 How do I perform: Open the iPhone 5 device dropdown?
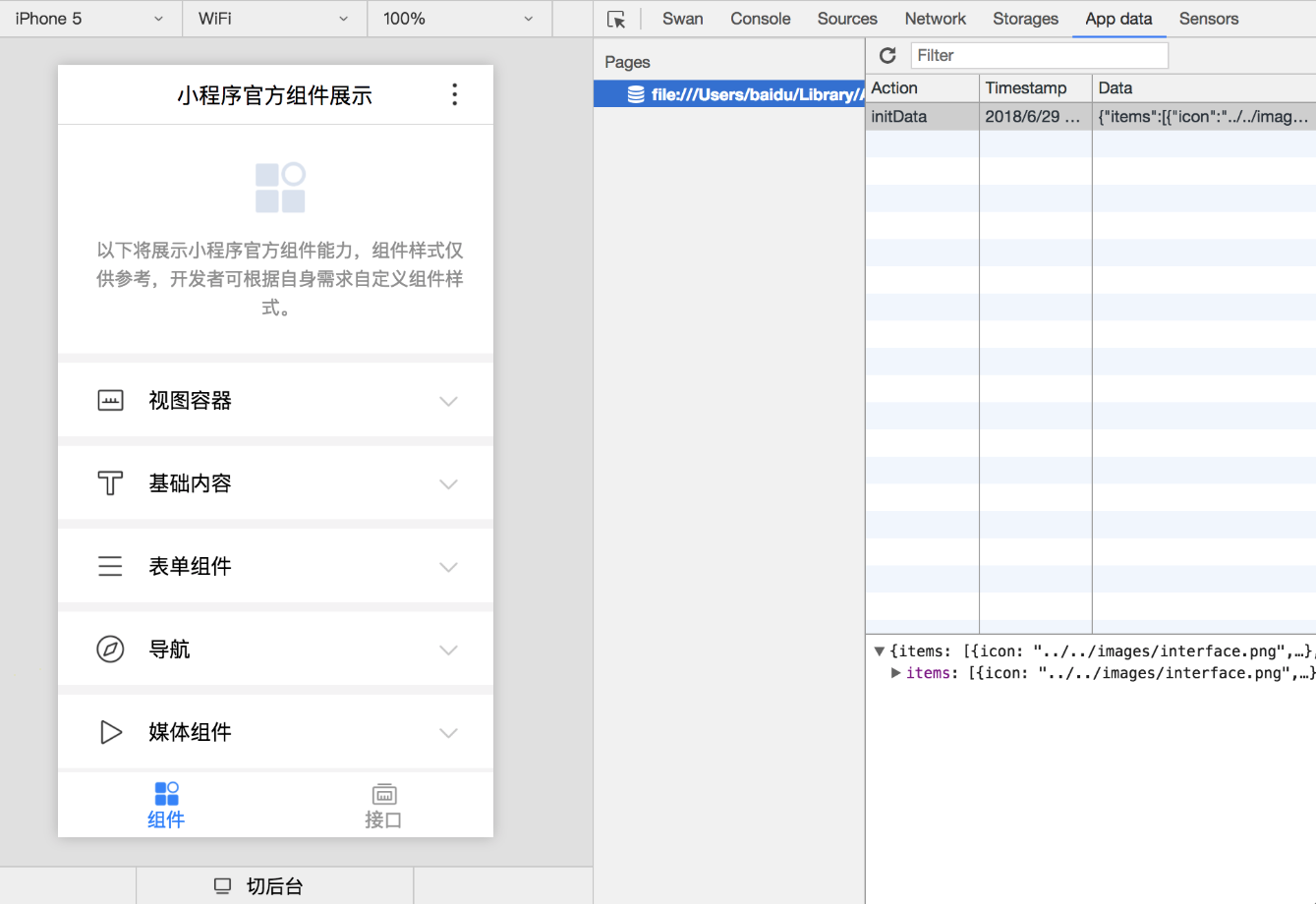coord(90,19)
